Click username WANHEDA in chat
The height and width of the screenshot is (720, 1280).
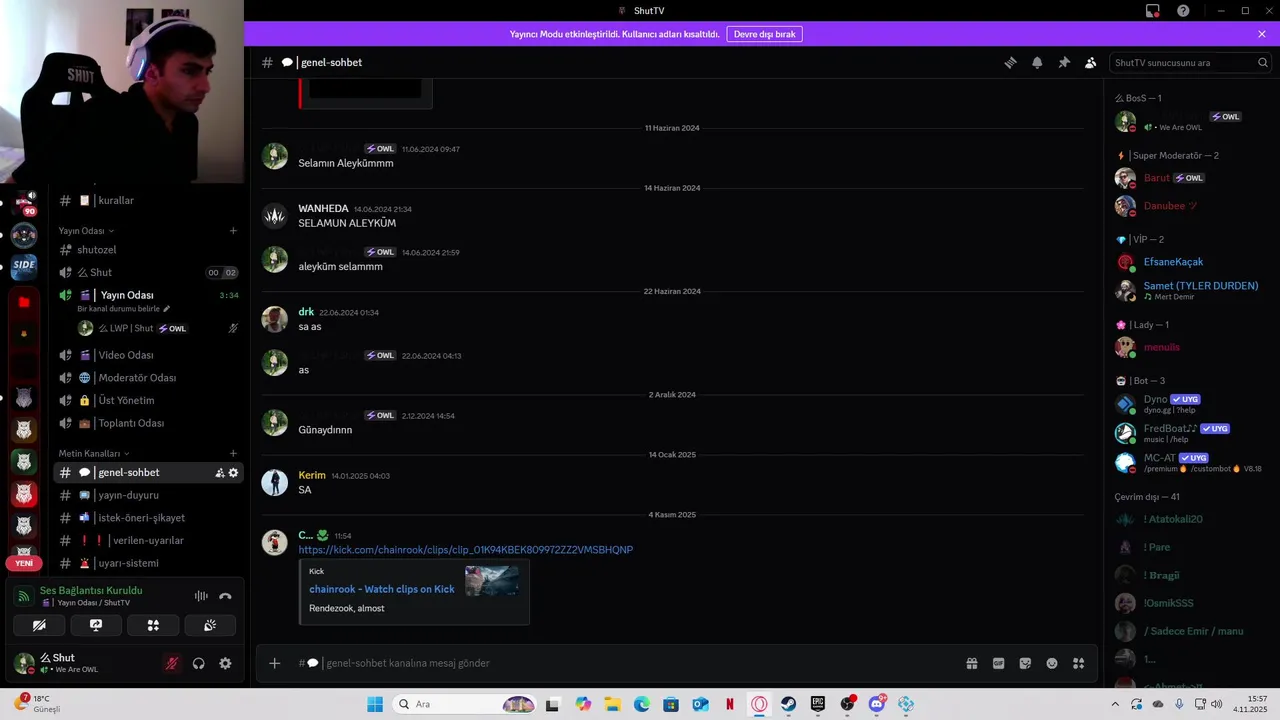(323, 209)
